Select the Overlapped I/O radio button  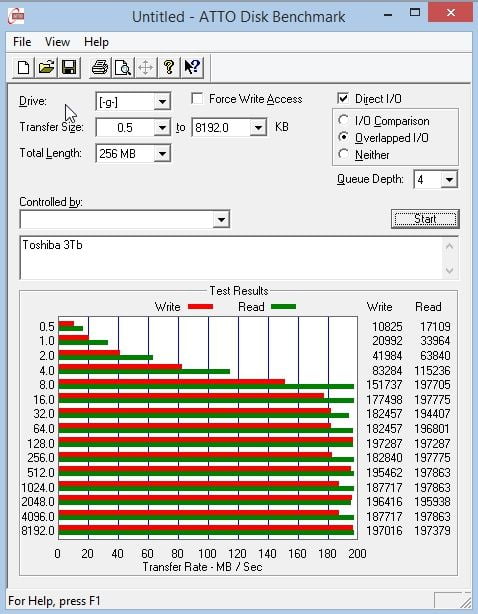(x=343, y=137)
